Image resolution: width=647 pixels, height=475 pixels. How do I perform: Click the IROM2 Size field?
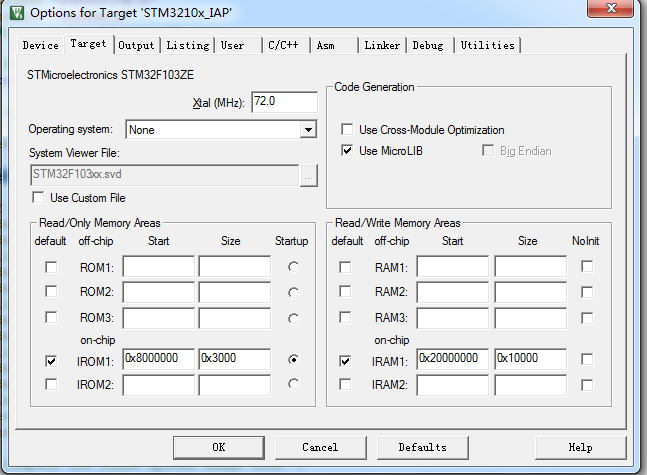[x=235, y=385]
